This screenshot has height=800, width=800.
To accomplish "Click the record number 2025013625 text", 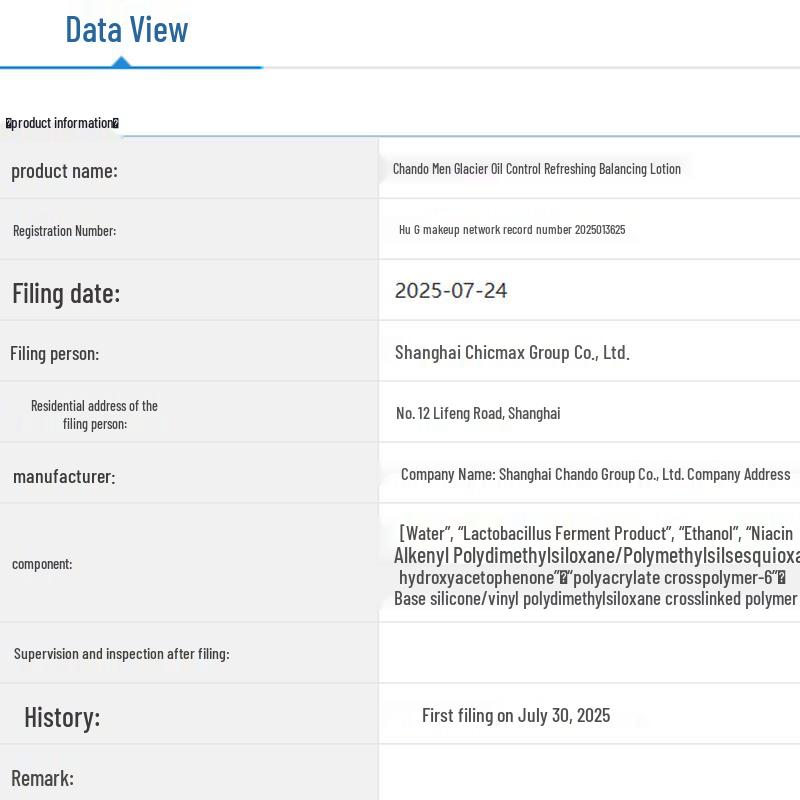I will (512, 230).
